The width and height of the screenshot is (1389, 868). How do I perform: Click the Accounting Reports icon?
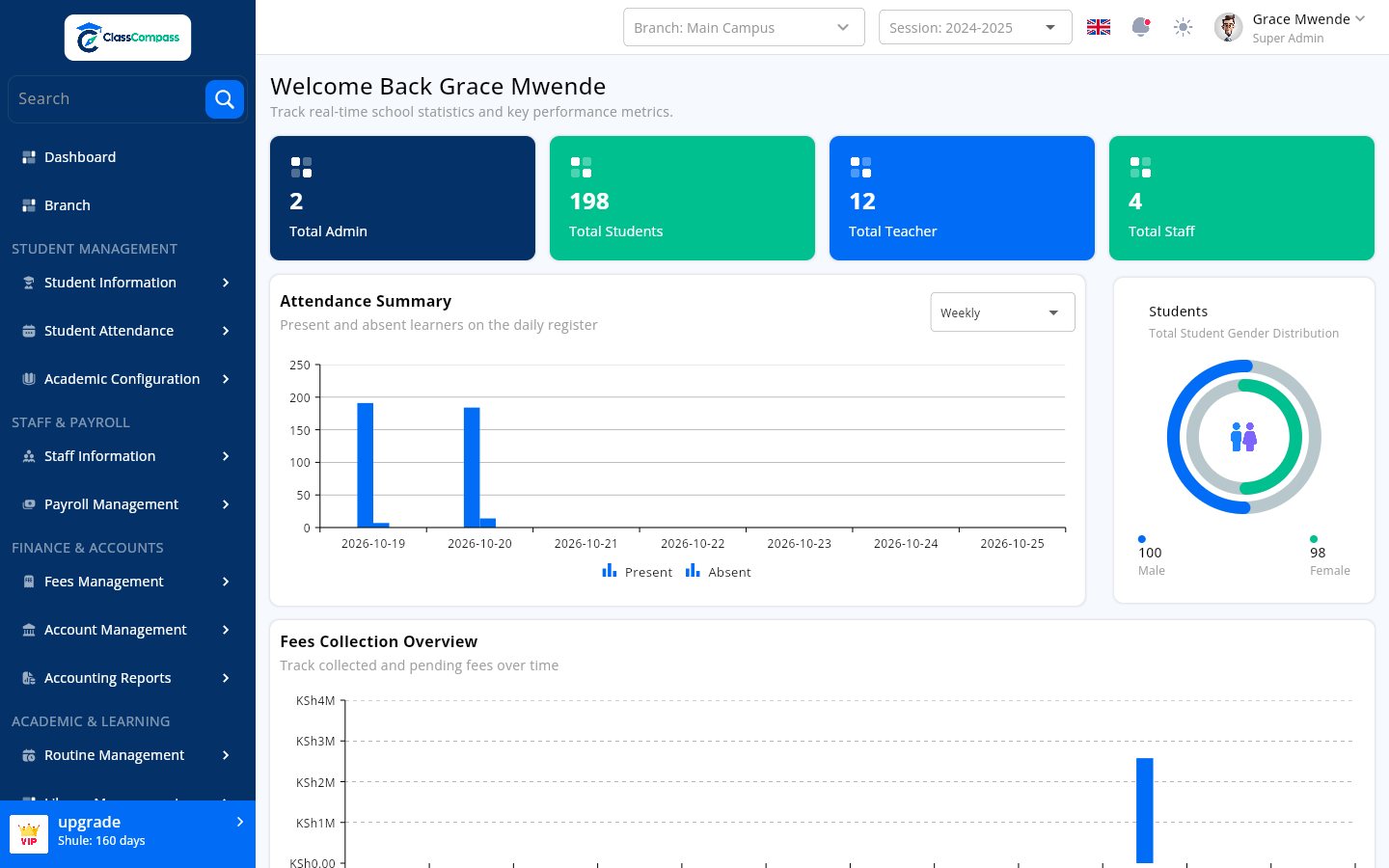29,678
